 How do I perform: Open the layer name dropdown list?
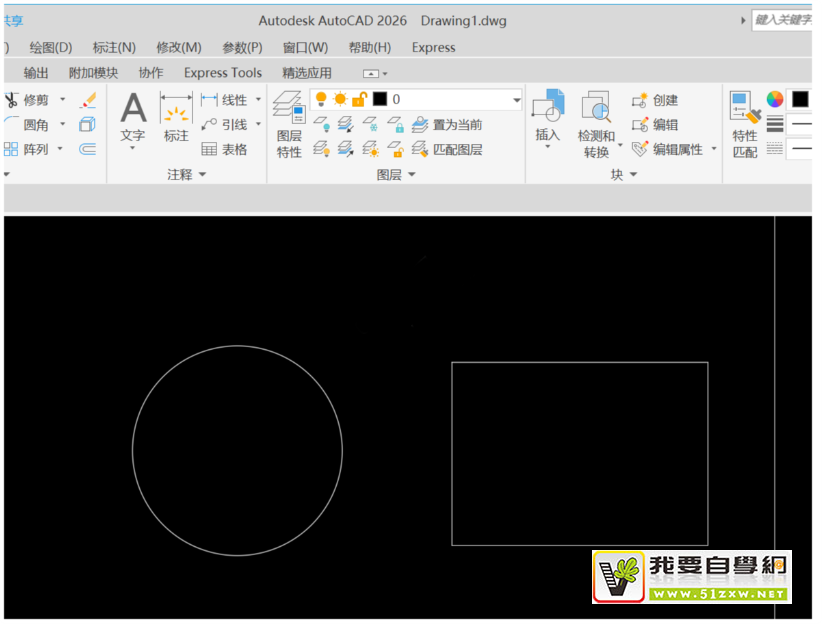tap(516, 100)
